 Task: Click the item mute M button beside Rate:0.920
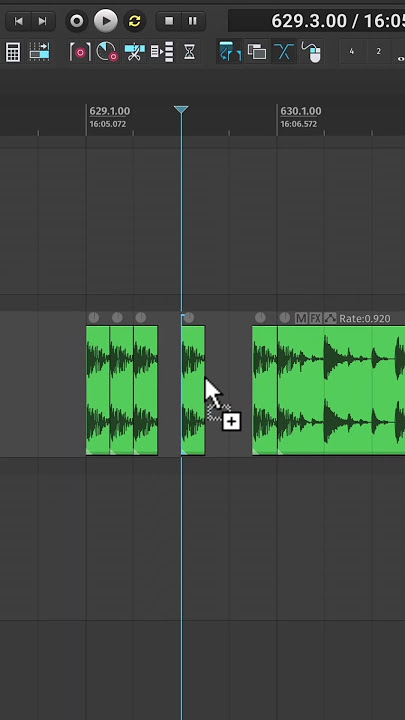pyautogui.click(x=301, y=318)
